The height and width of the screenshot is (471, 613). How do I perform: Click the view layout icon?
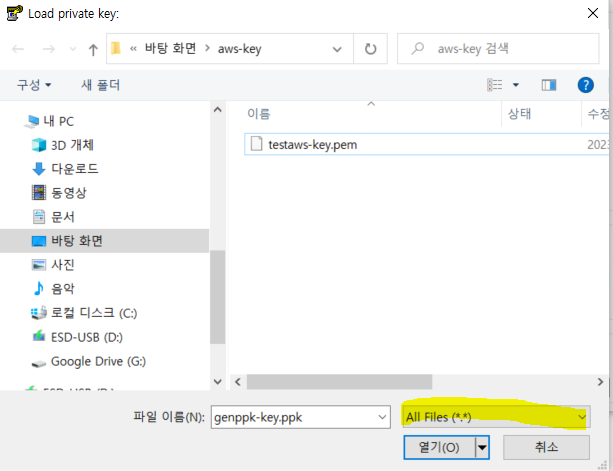point(495,85)
